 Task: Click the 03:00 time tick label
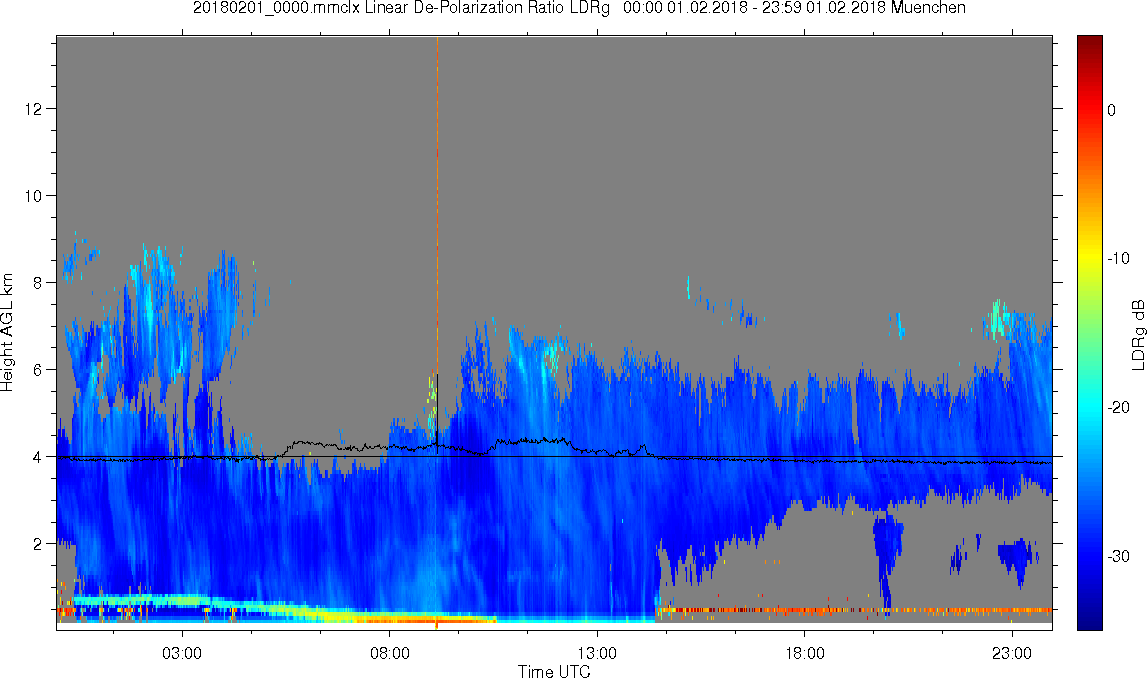pyautogui.click(x=181, y=652)
